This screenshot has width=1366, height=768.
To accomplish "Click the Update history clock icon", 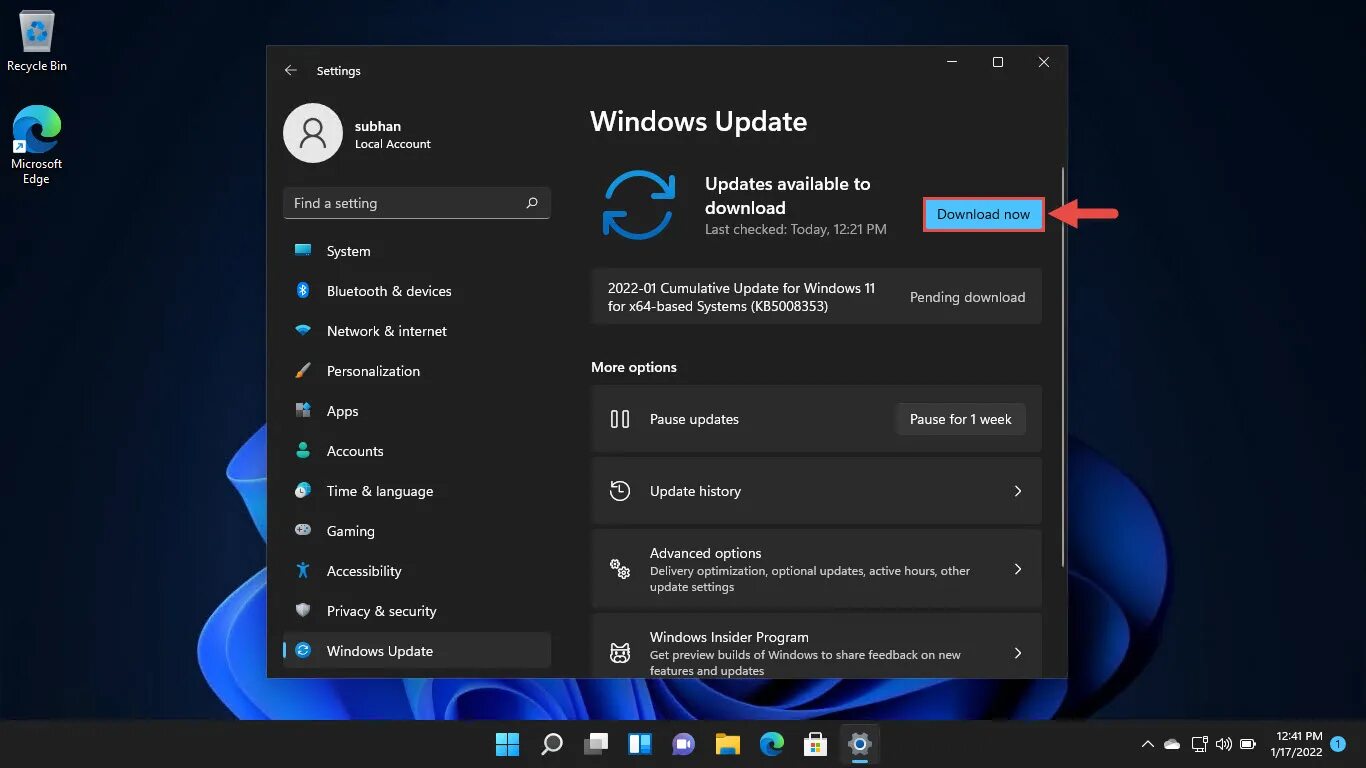I will click(619, 491).
